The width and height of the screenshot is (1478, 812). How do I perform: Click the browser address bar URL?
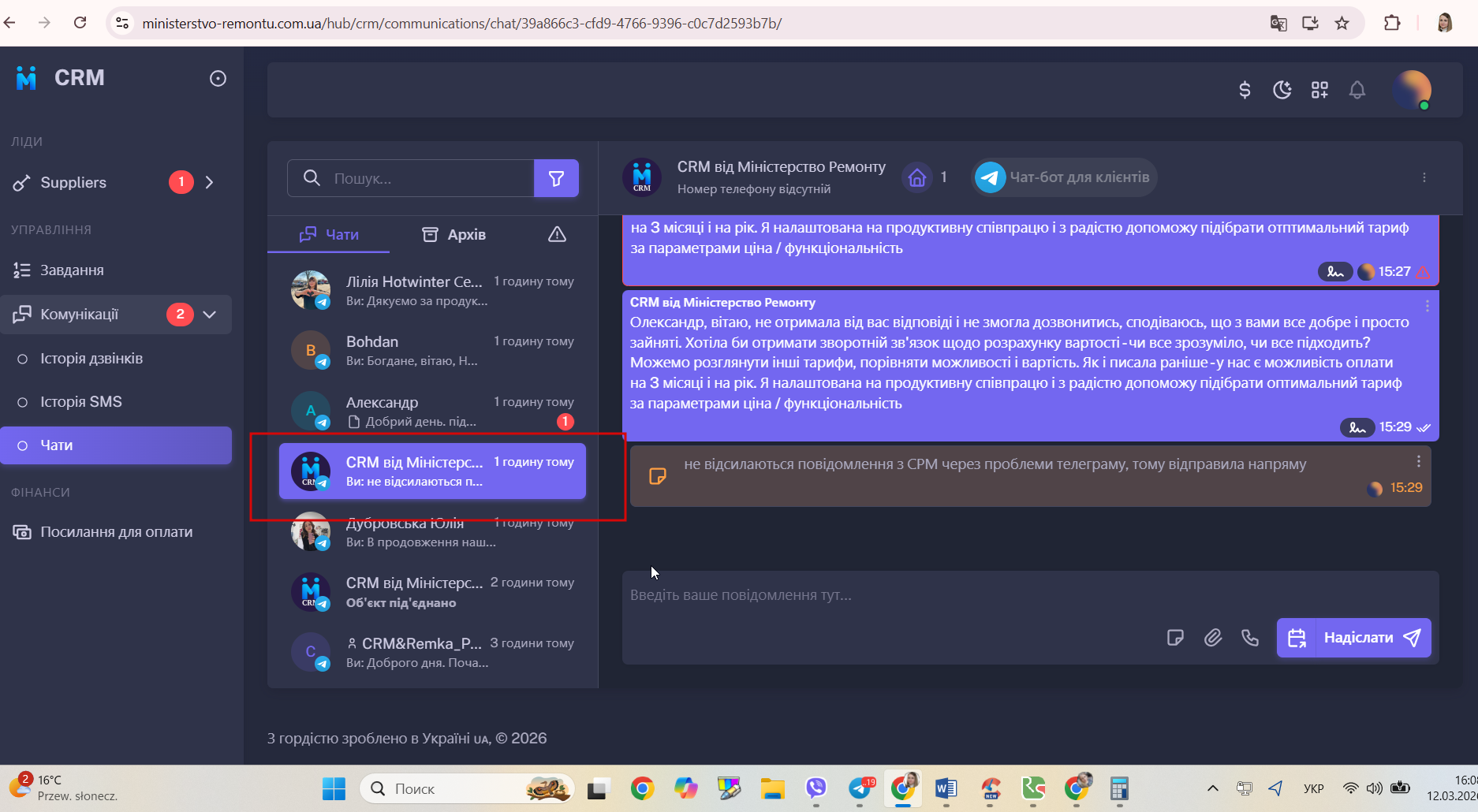click(461, 24)
